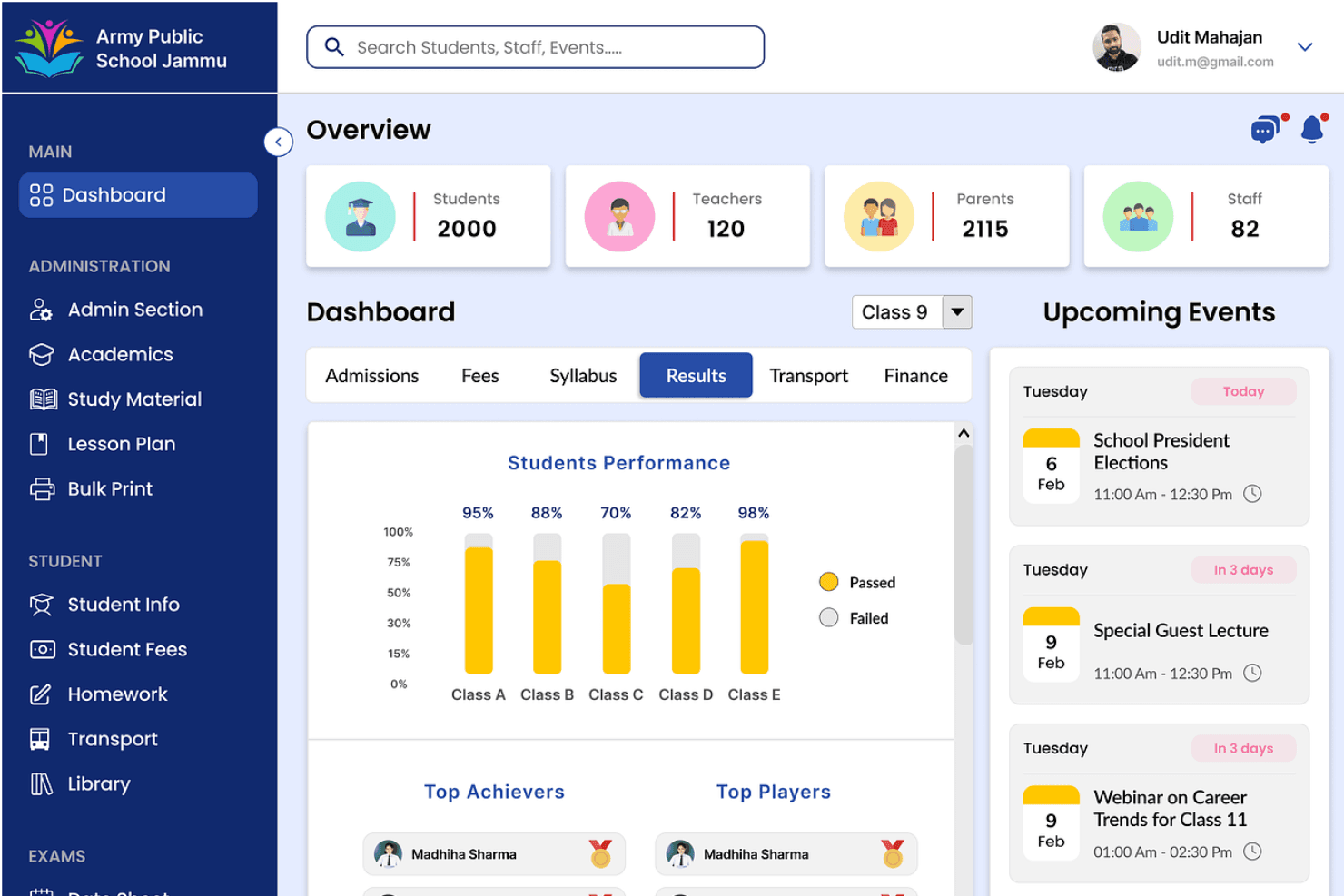
Task: Open Lesson Plan in the sidebar
Action: tap(102, 444)
